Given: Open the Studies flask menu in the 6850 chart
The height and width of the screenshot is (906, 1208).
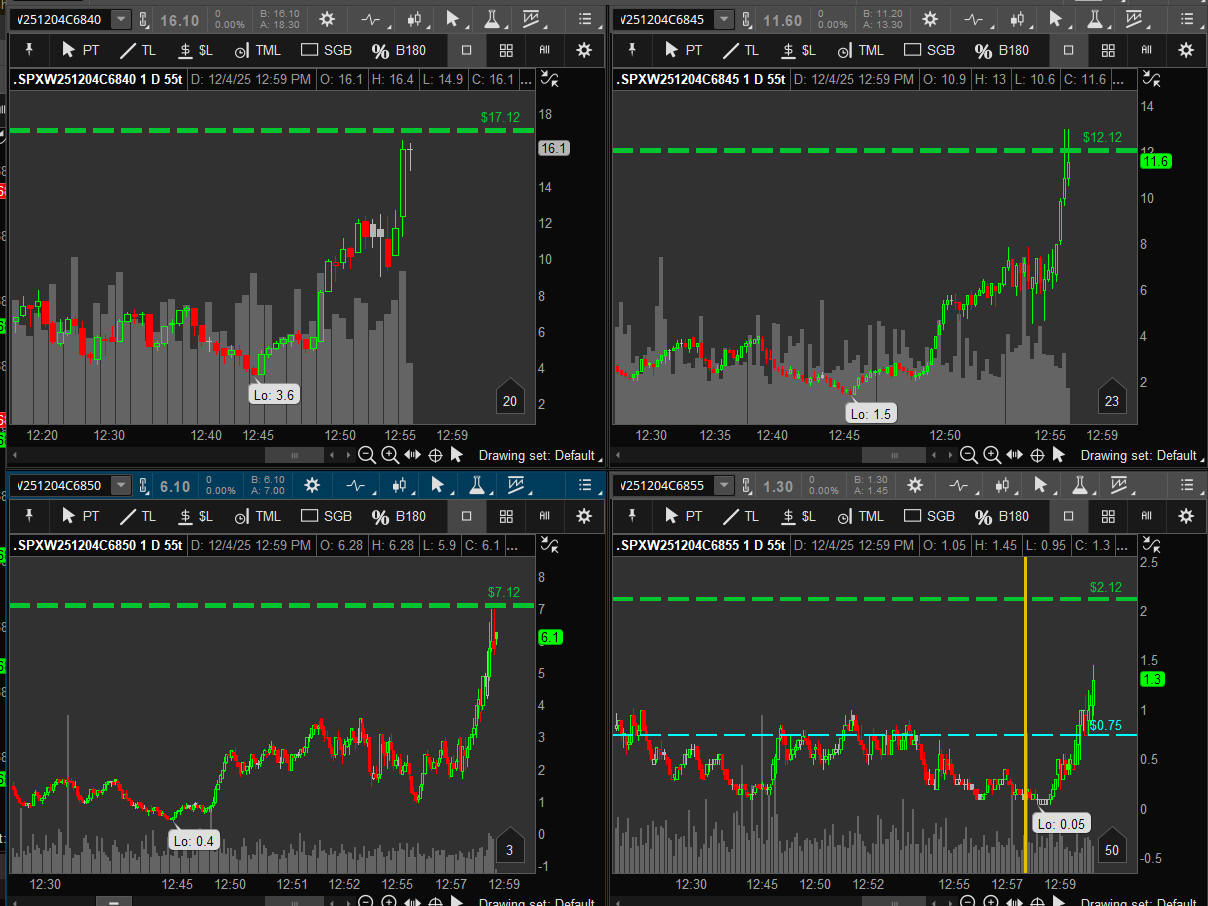Looking at the screenshot, I should click(476, 486).
